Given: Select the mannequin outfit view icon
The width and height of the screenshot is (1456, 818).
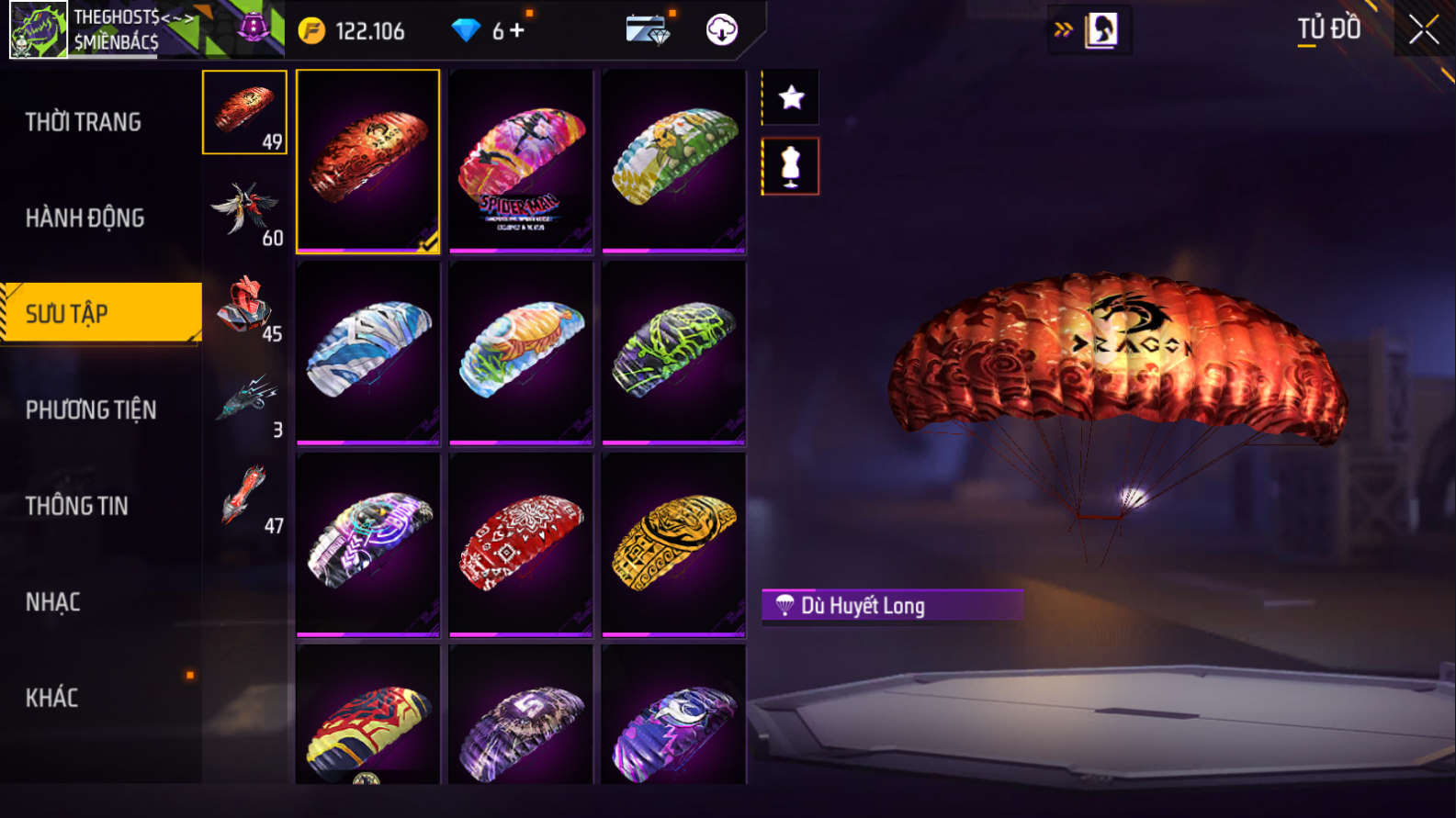Looking at the screenshot, I should pos(791,166).
